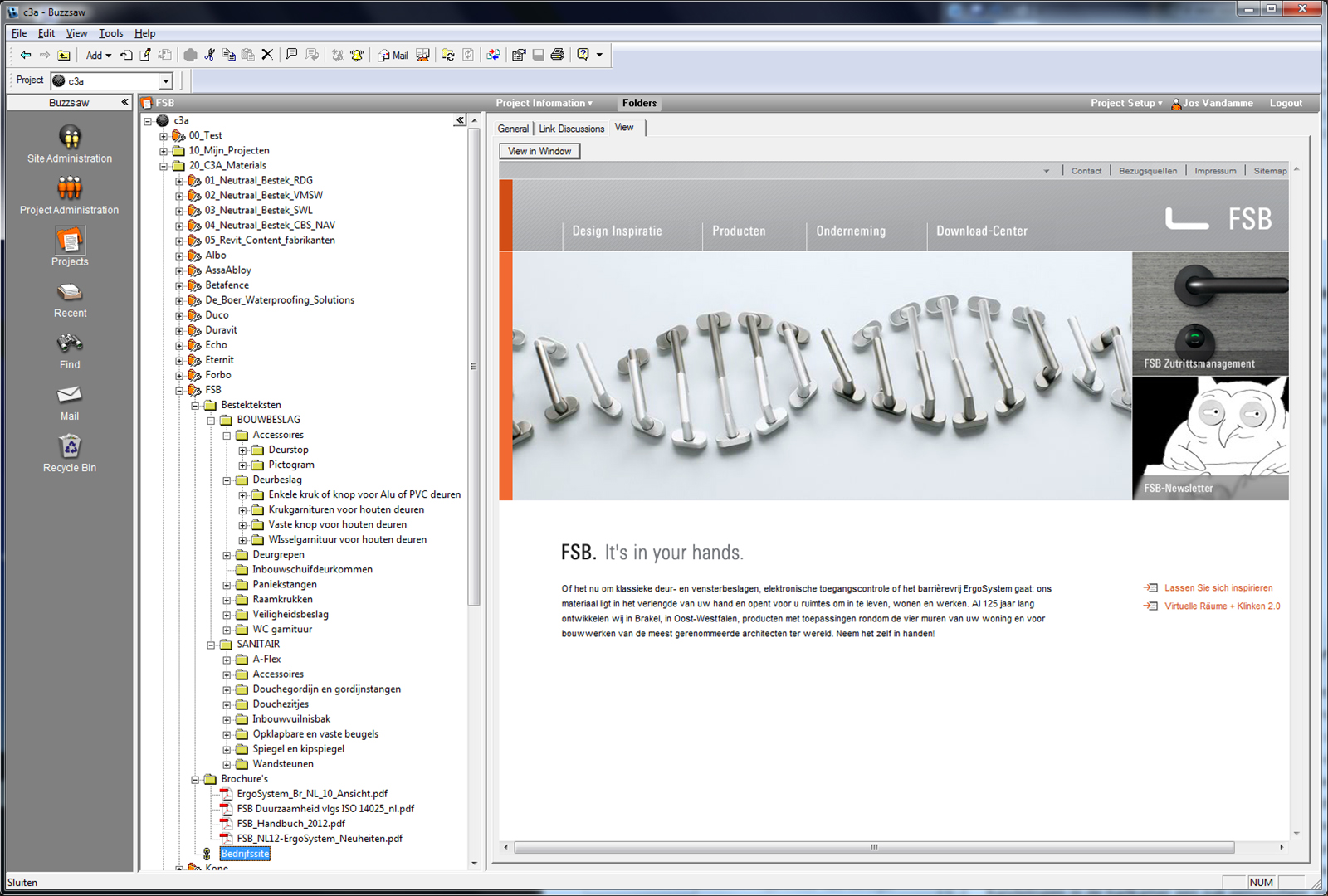Select the Folders tab in header
Image resolution: width=1328 pixels, height=896 pixels.
(640, 103)
